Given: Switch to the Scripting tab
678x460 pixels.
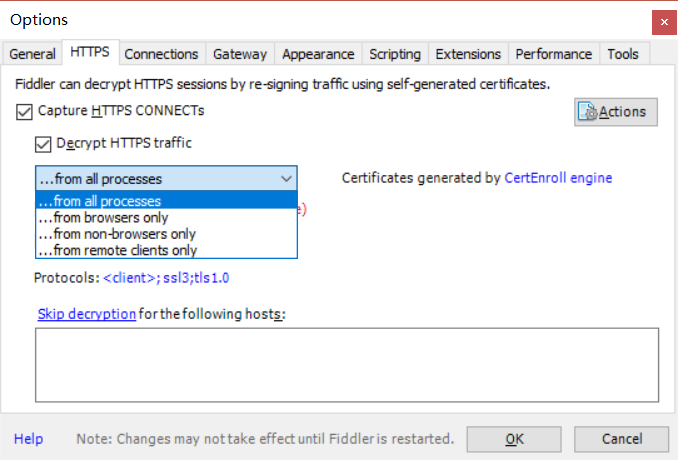Looking at the screenshot, I should coord(394,54).
